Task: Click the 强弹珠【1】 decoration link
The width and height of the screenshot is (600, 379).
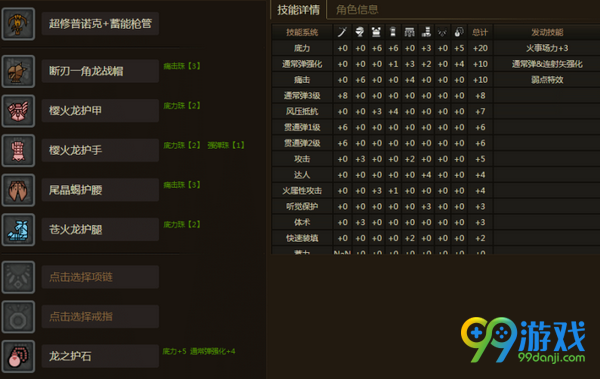Action: (x=226, y=145)
